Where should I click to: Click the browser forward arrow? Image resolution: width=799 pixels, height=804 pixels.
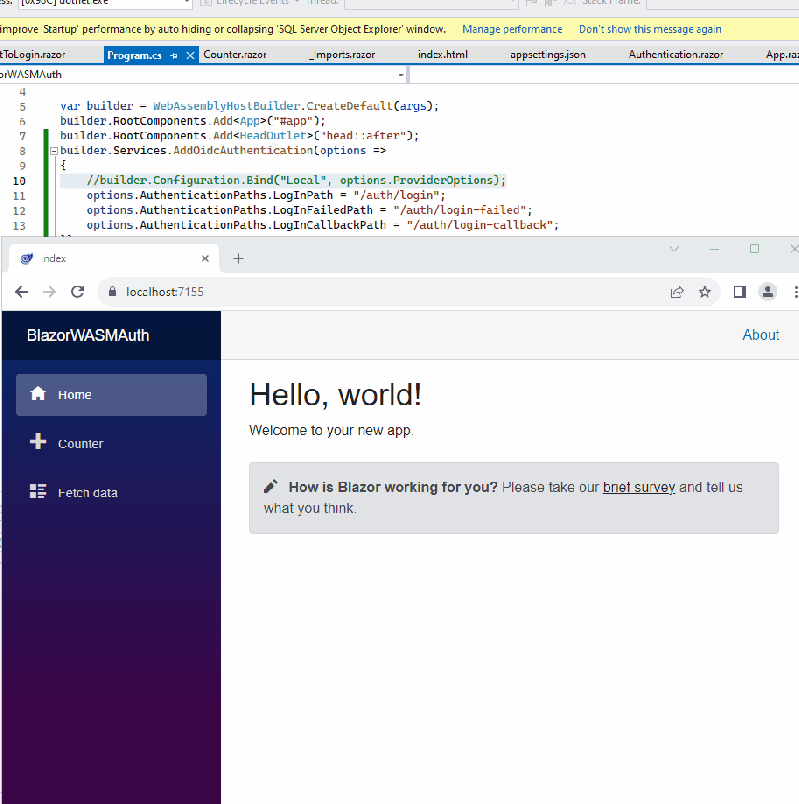[x=49, y=292]
